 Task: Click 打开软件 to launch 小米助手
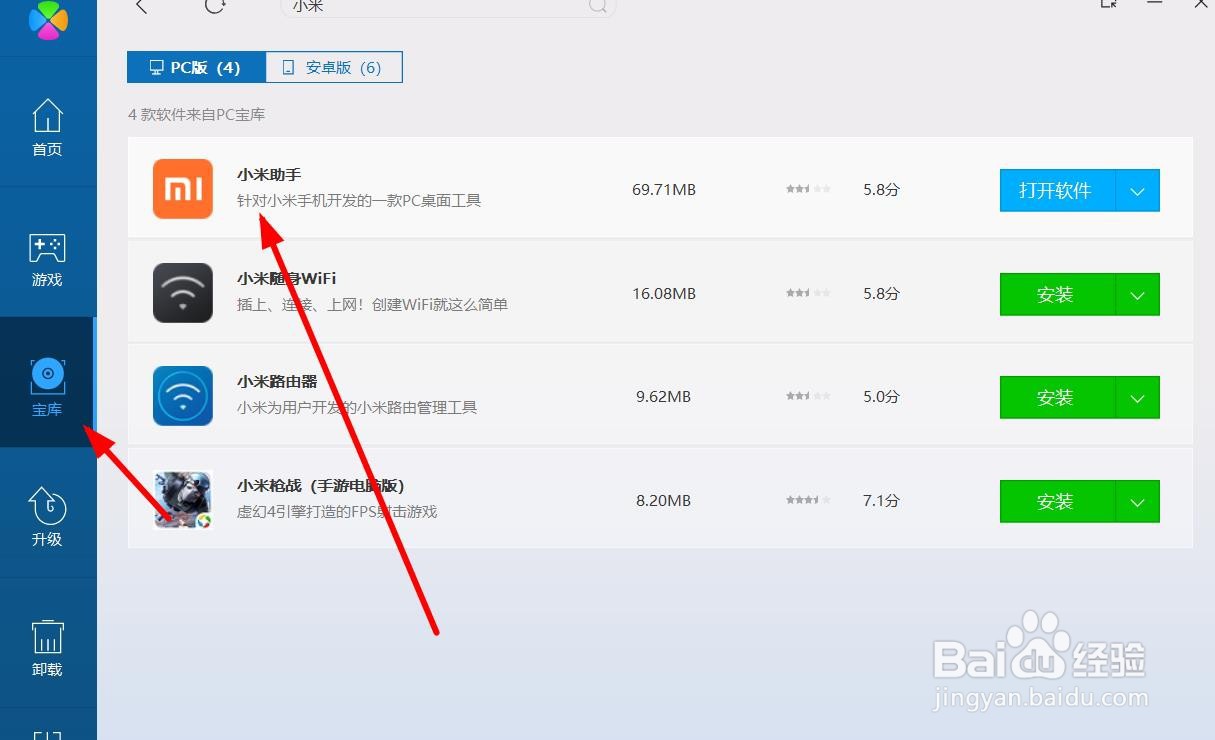pyautogui.click(x=1058, y=190)
